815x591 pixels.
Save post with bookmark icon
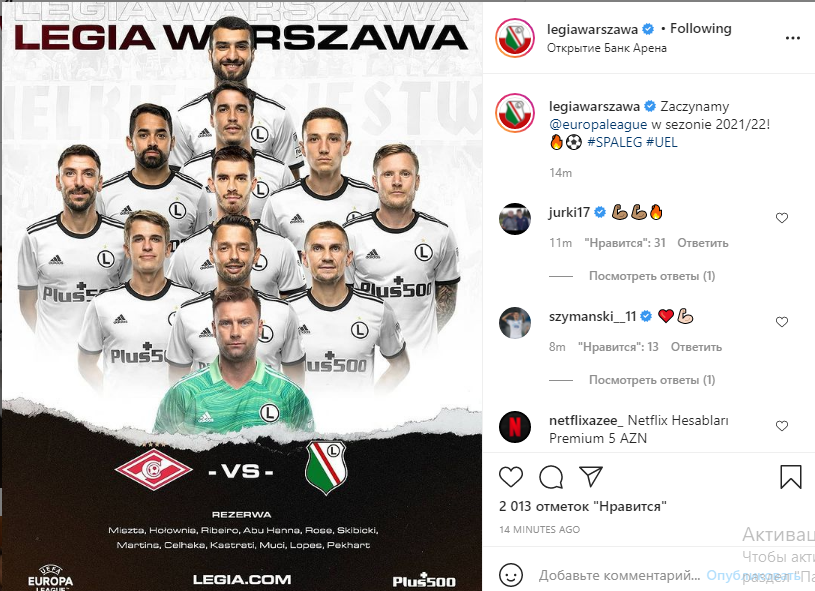point(791,477)
